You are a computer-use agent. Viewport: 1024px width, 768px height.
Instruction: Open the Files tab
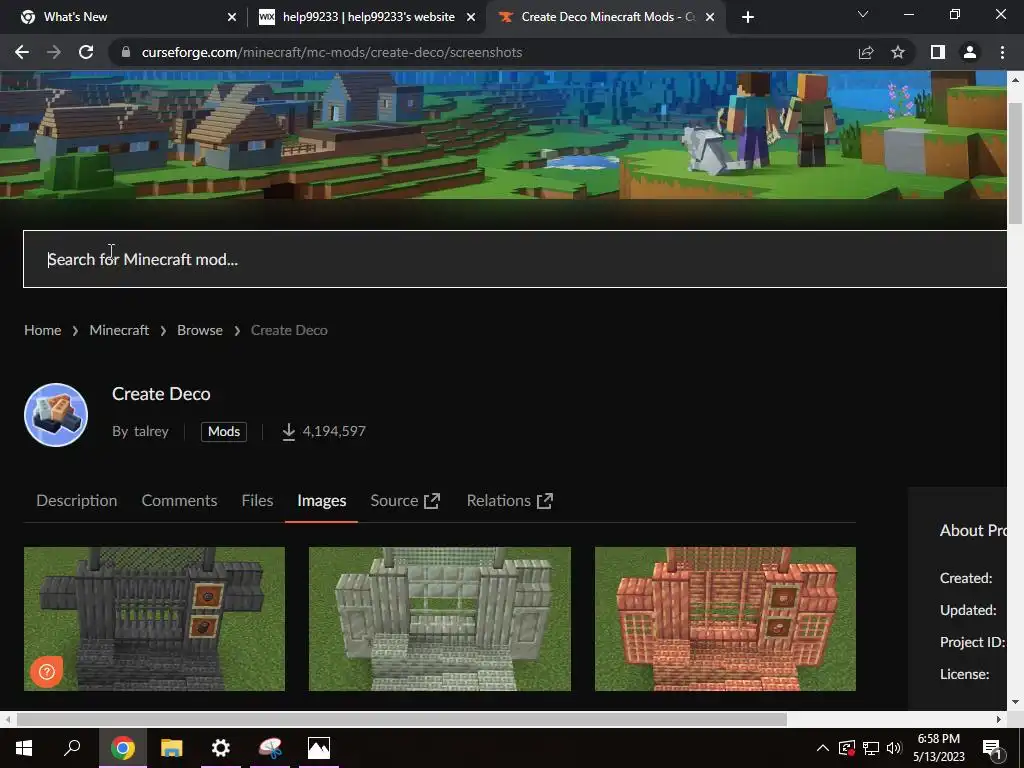257,501
